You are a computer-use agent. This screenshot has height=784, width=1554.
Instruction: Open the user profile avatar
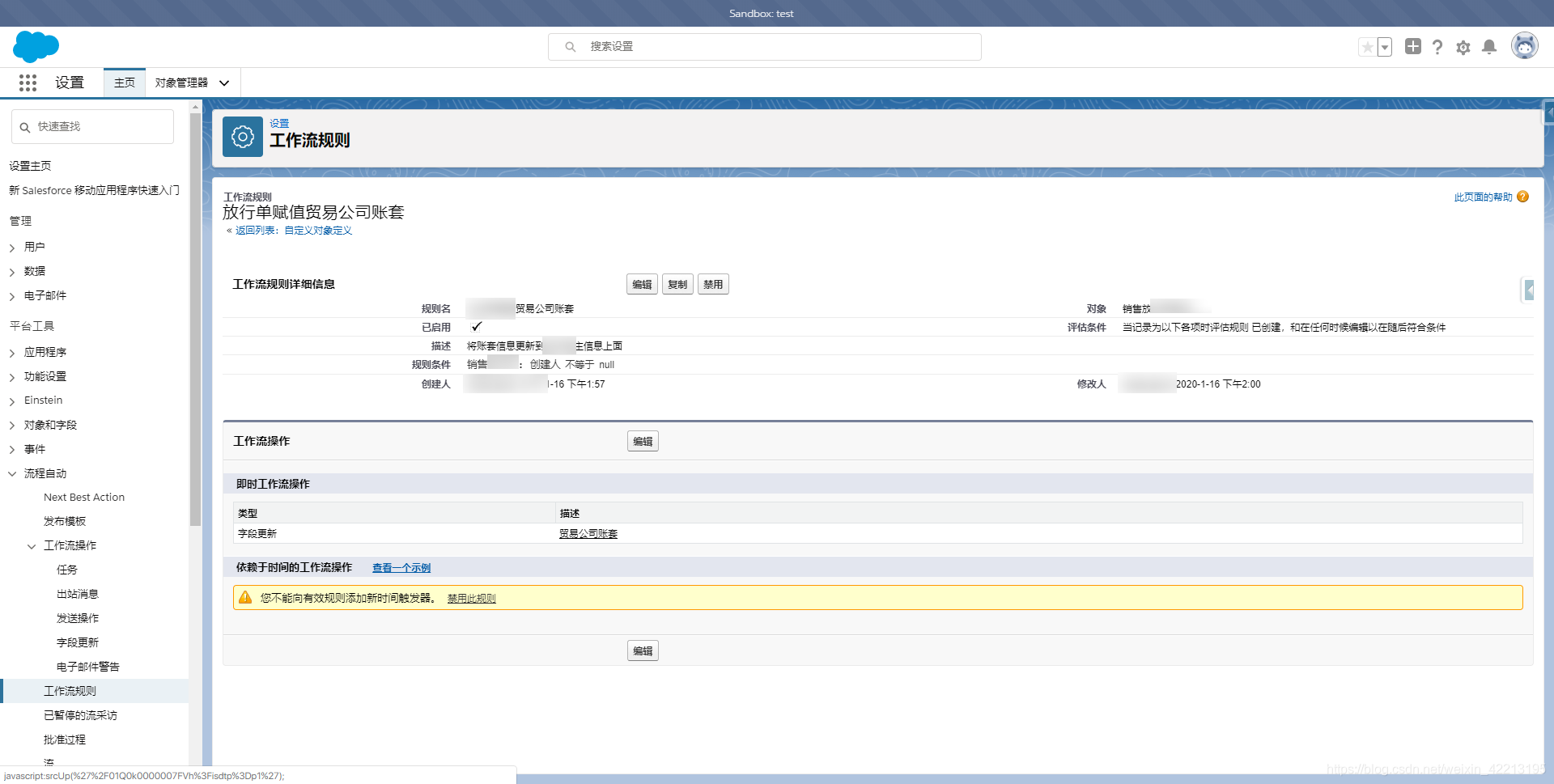[x=1525, y=46]
